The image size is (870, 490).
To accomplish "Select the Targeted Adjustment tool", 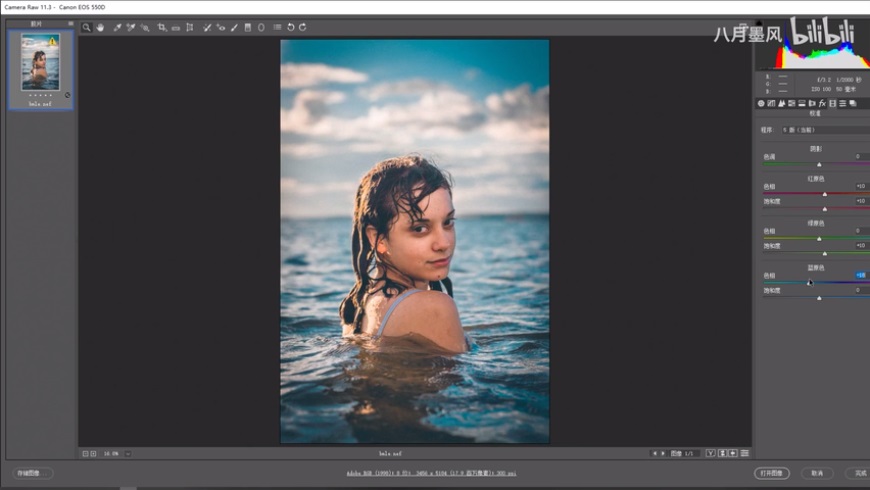I will [145, 27].
